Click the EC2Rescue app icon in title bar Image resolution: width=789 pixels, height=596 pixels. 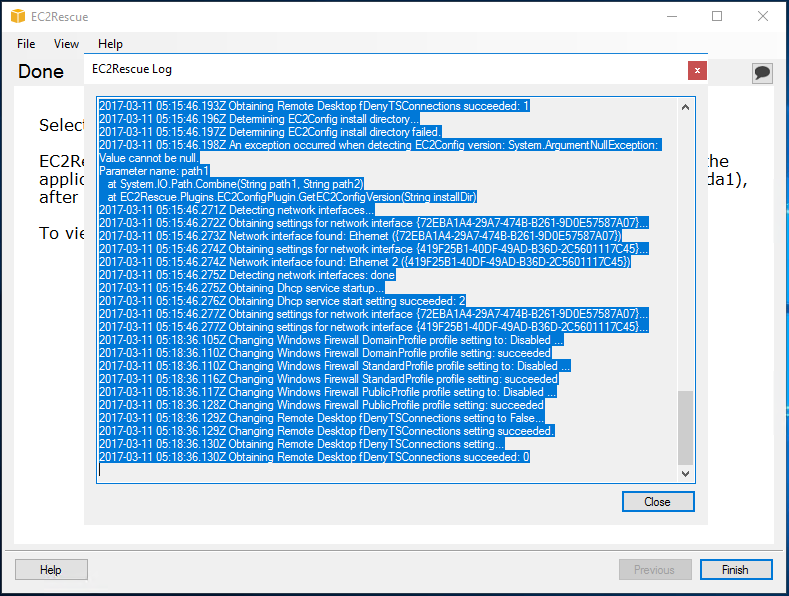pyautogui.click(x=18, y=17)
